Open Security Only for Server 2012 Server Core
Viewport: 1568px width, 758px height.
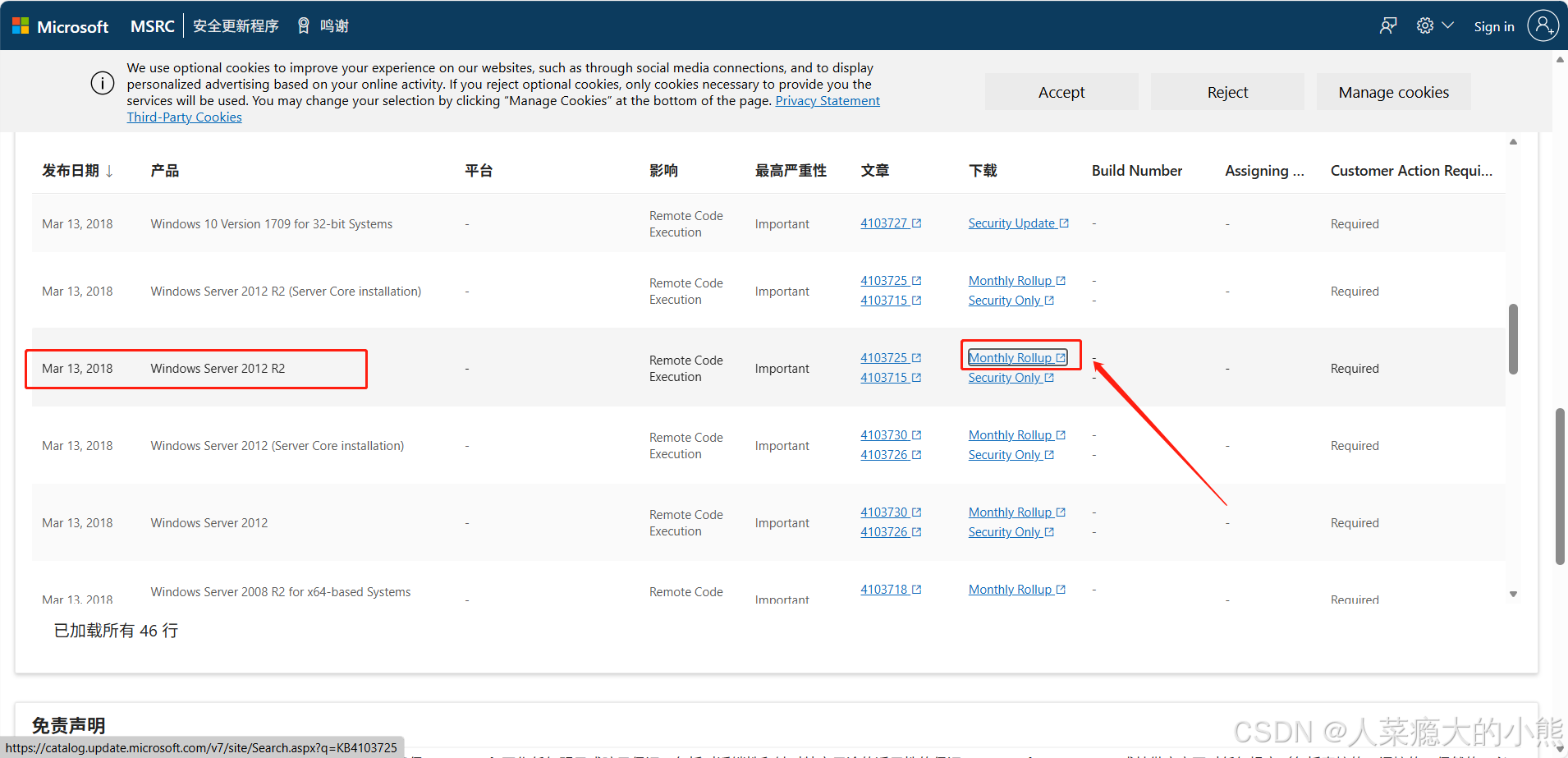pos(1011,455)
